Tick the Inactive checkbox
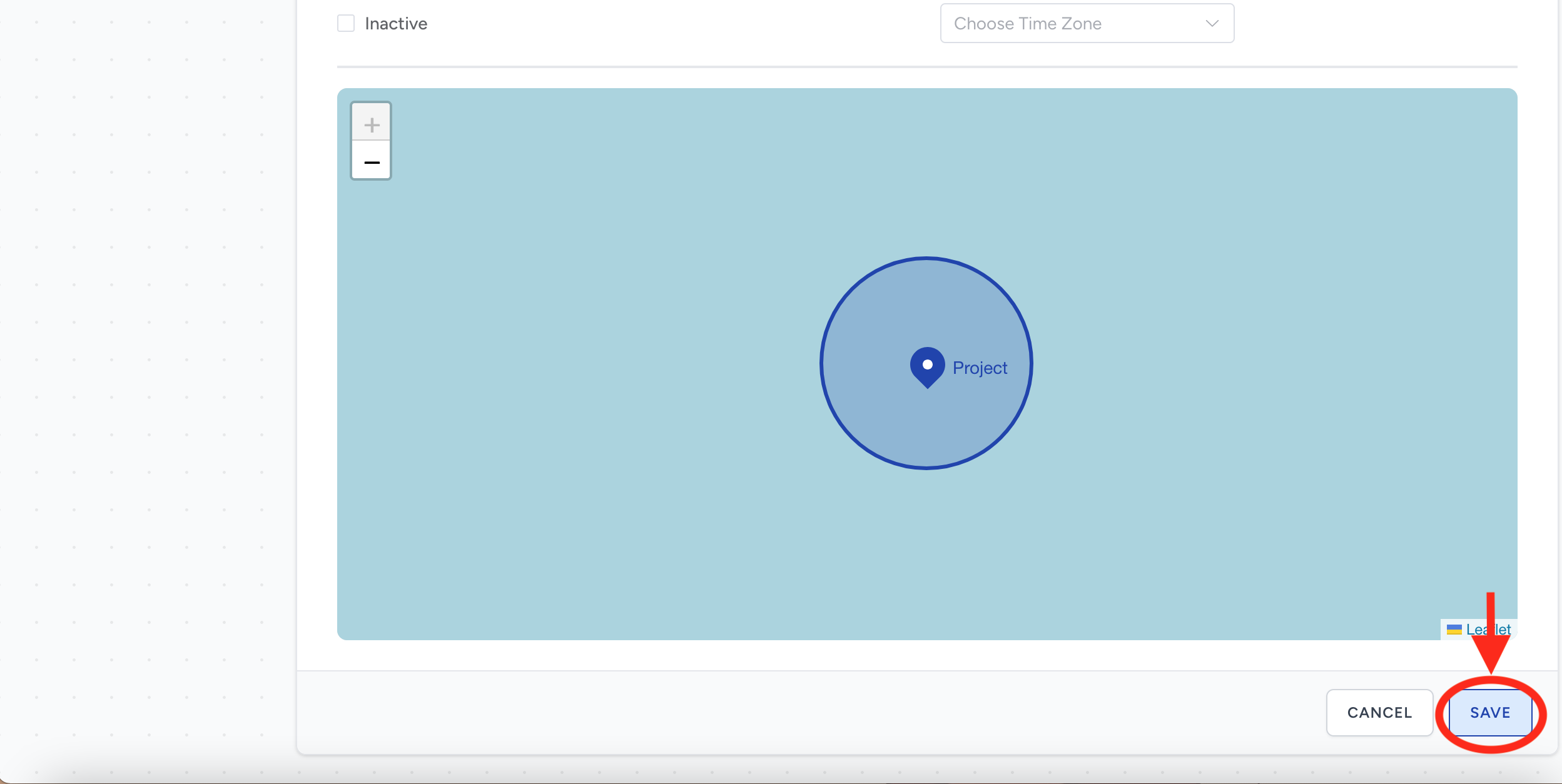Screen dimensions: 1562x784 click(x=346, y=24)
